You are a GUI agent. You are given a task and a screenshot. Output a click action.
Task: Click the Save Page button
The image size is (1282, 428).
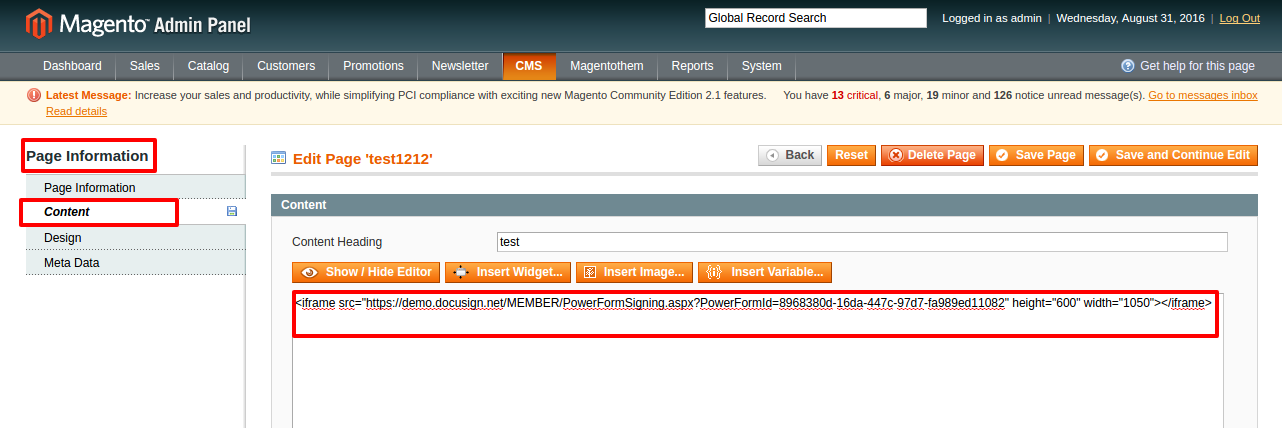tap(1036, 155)
